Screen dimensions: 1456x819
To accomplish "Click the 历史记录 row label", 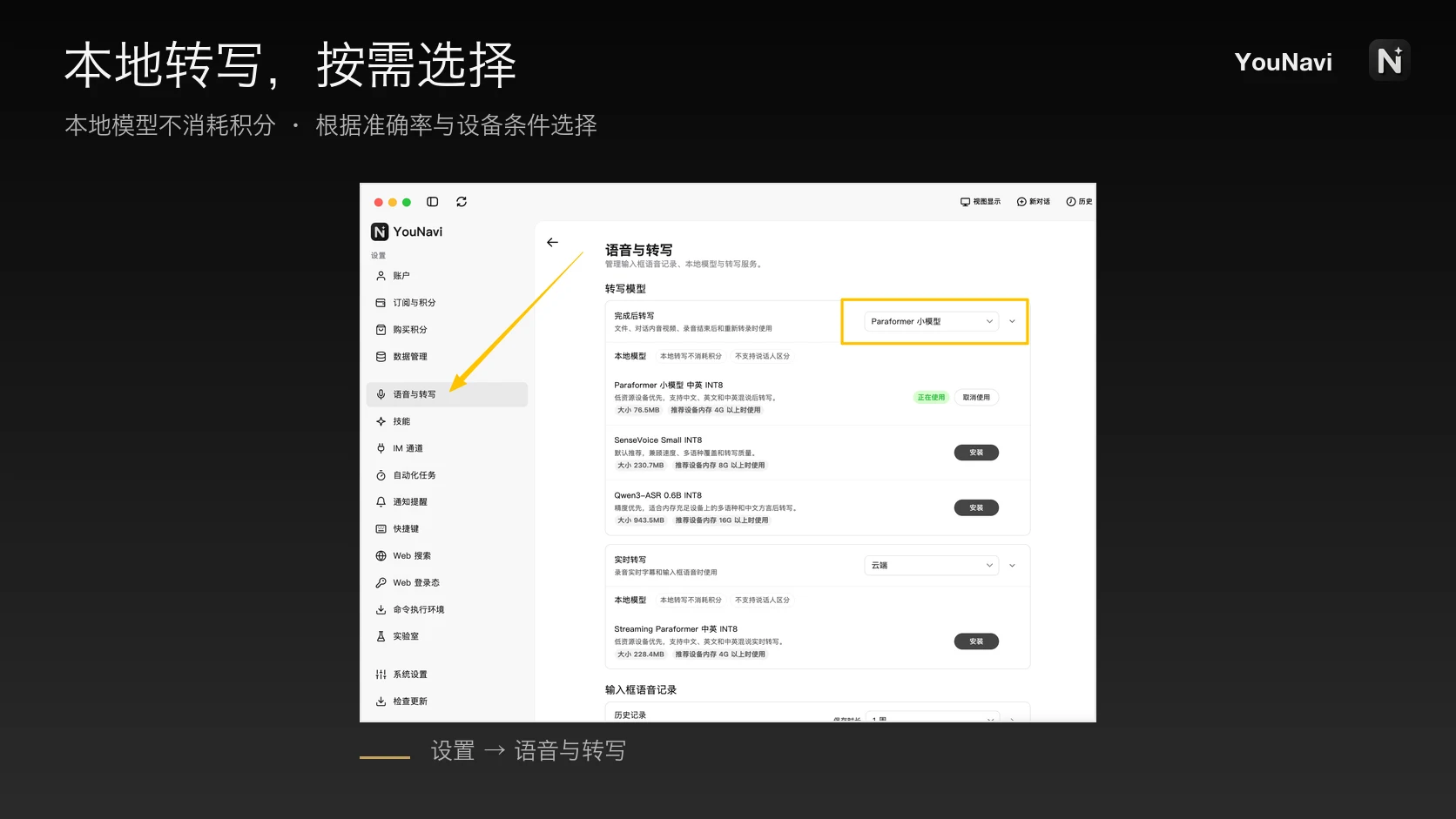I will 630,715.
